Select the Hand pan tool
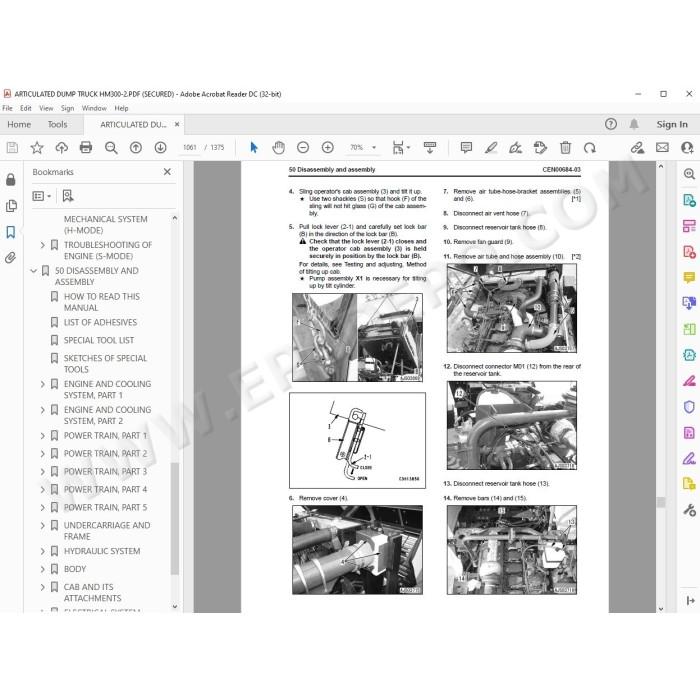 [x=279, y=147]
